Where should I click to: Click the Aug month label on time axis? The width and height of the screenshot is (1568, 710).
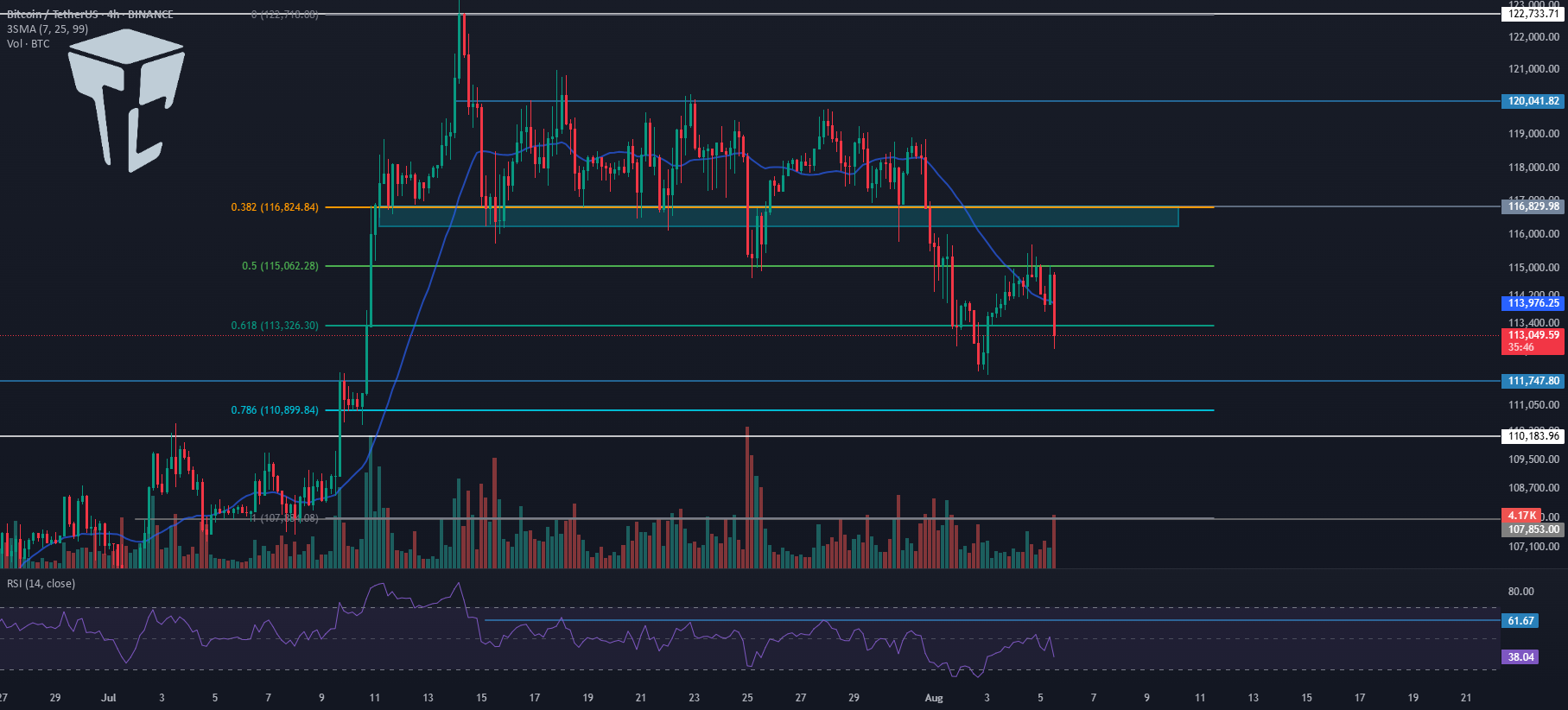[x=934, y=698]
